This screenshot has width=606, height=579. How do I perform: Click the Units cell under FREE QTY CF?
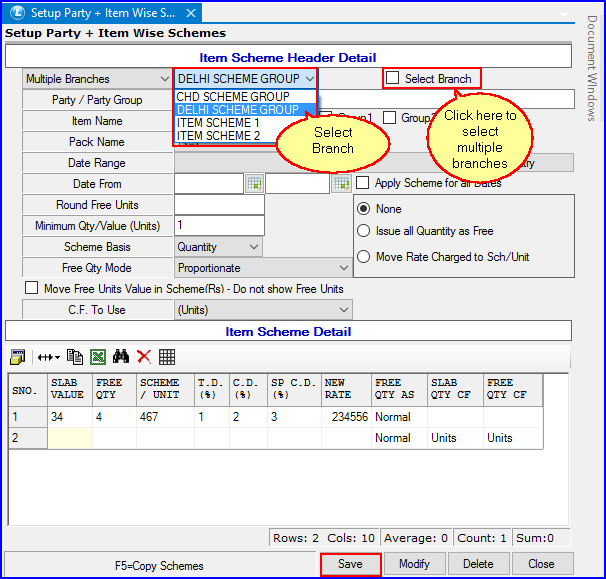(x=513, y=438)
